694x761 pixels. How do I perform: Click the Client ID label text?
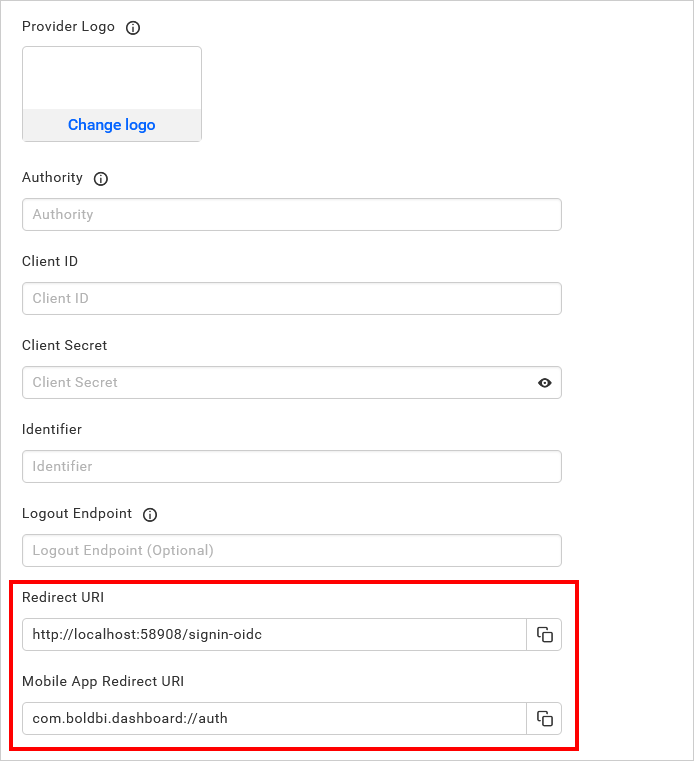click(50, 261)
